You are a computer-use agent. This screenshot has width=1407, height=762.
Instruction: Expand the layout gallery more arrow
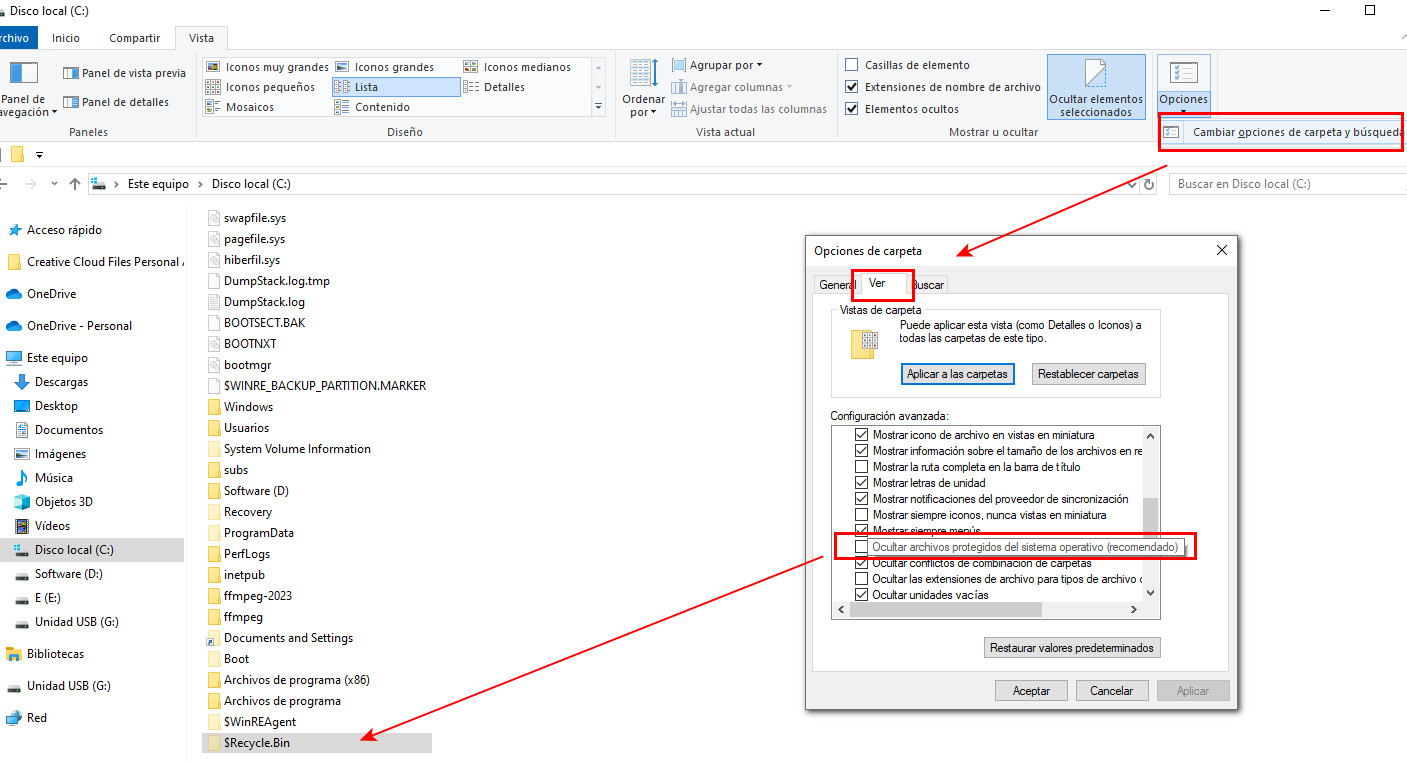pyautogui.click(x=599, y=106)
